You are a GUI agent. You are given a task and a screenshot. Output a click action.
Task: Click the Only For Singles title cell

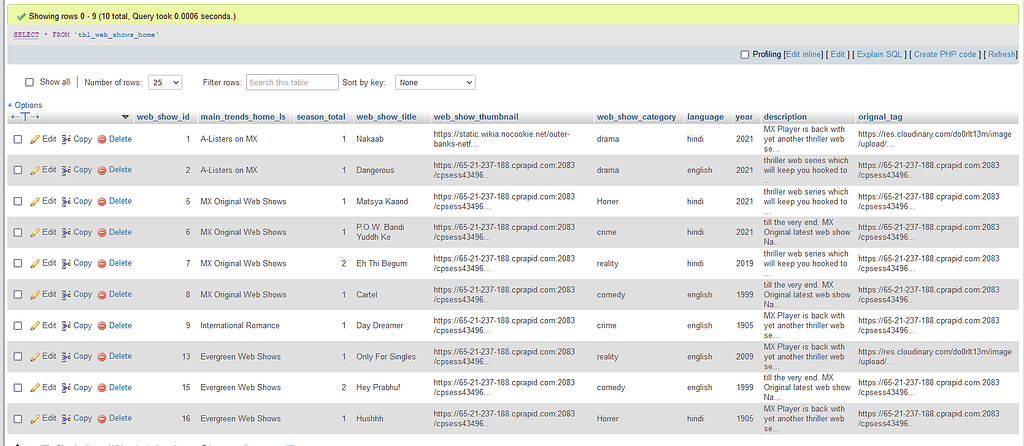click(386, 357)
